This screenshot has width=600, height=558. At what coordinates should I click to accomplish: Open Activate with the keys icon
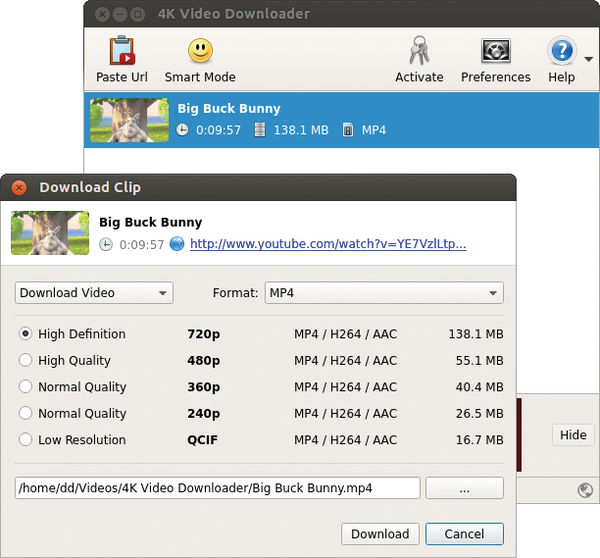(419, 50)
